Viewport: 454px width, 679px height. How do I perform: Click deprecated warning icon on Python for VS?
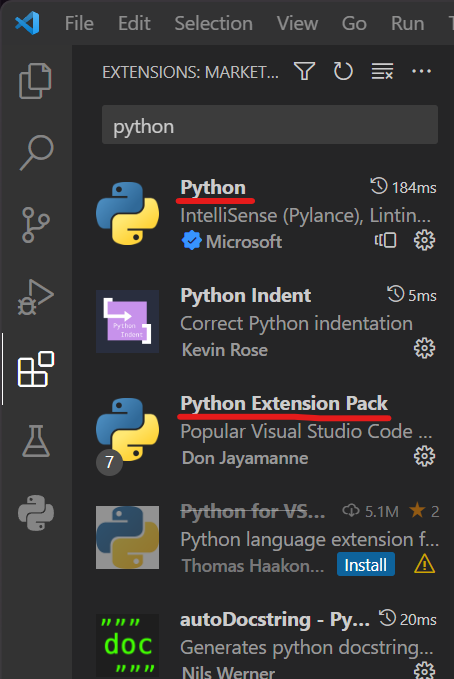click(x=424, y=564)
